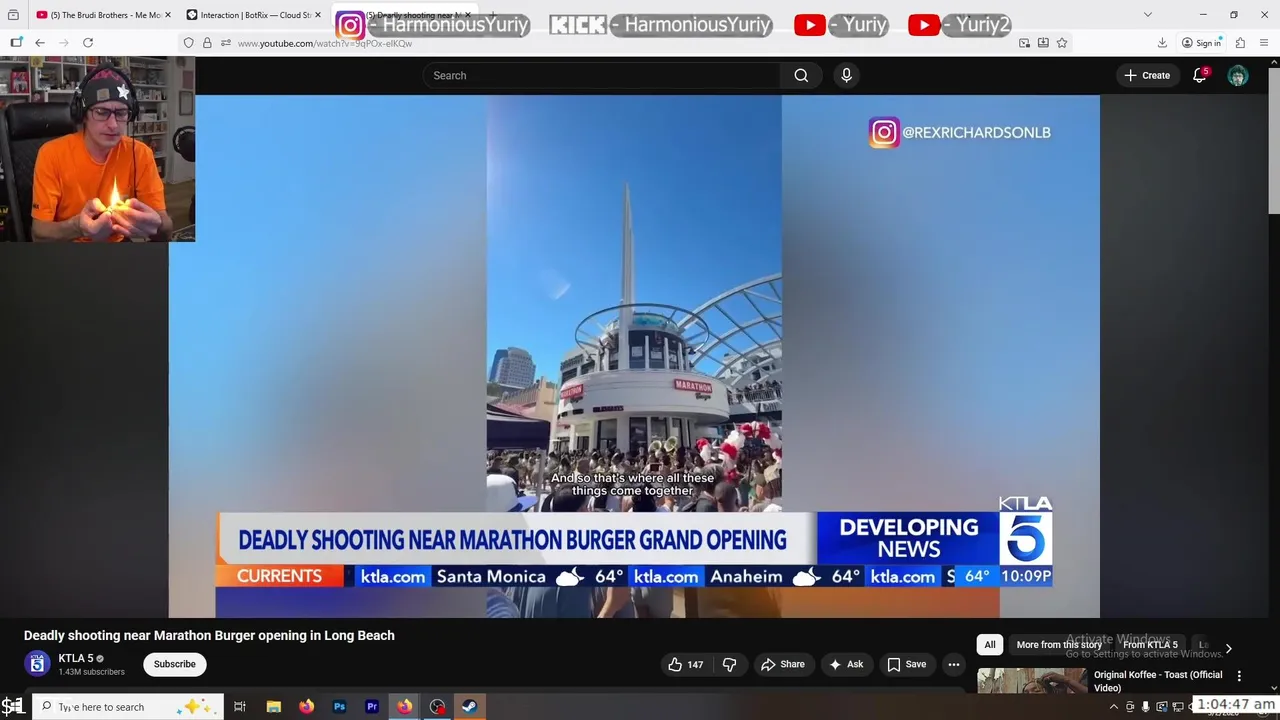Screen dimensions: 1280x720
Task: Click the taskbar clock 1:04:47 am
Action: click(x=1236, y=704)
